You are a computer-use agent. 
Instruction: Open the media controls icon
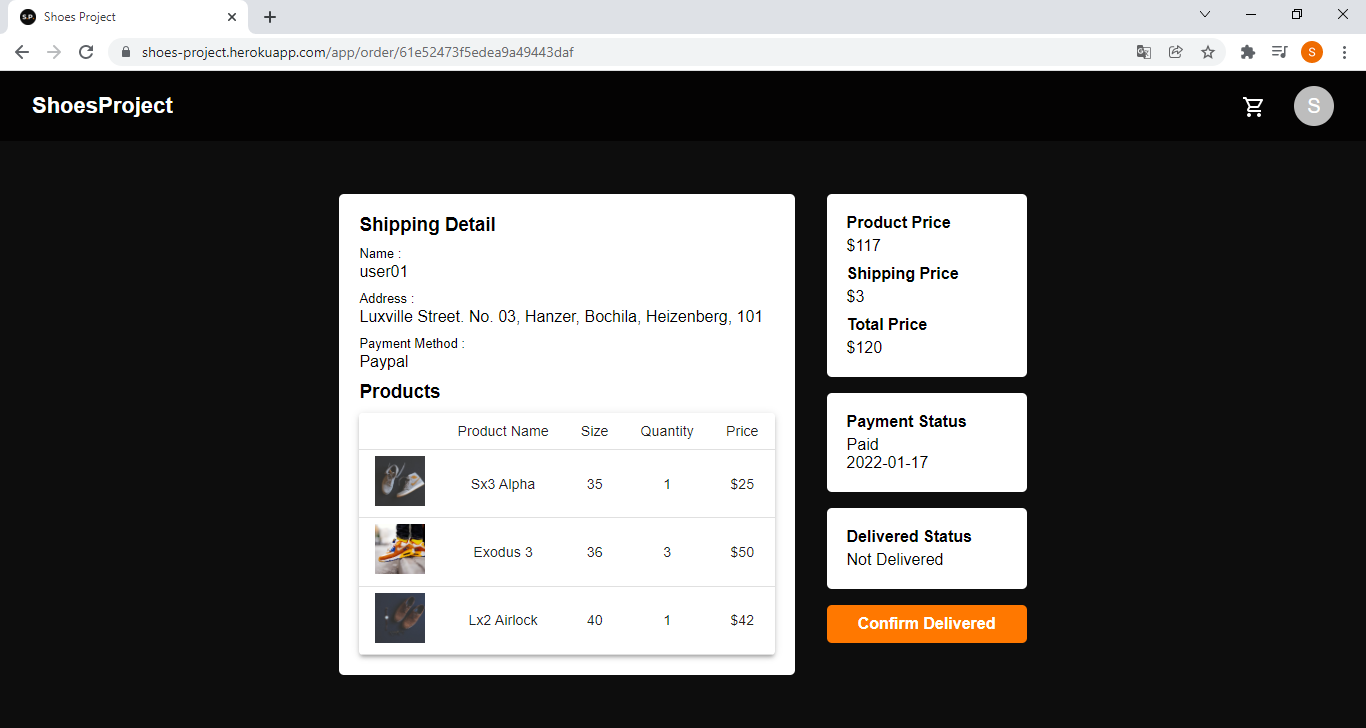point(1279,51)
